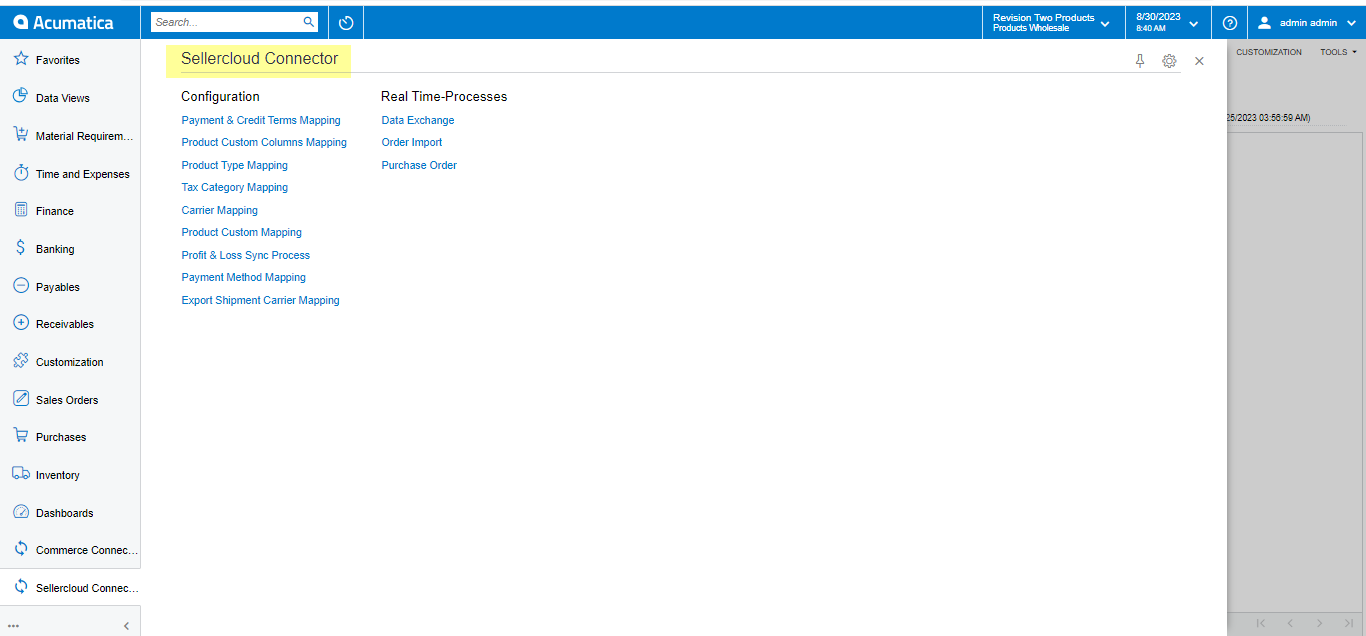The image size is (1366, 636).
Task: Click the Acumatica logo
Action: click(63, 22)
